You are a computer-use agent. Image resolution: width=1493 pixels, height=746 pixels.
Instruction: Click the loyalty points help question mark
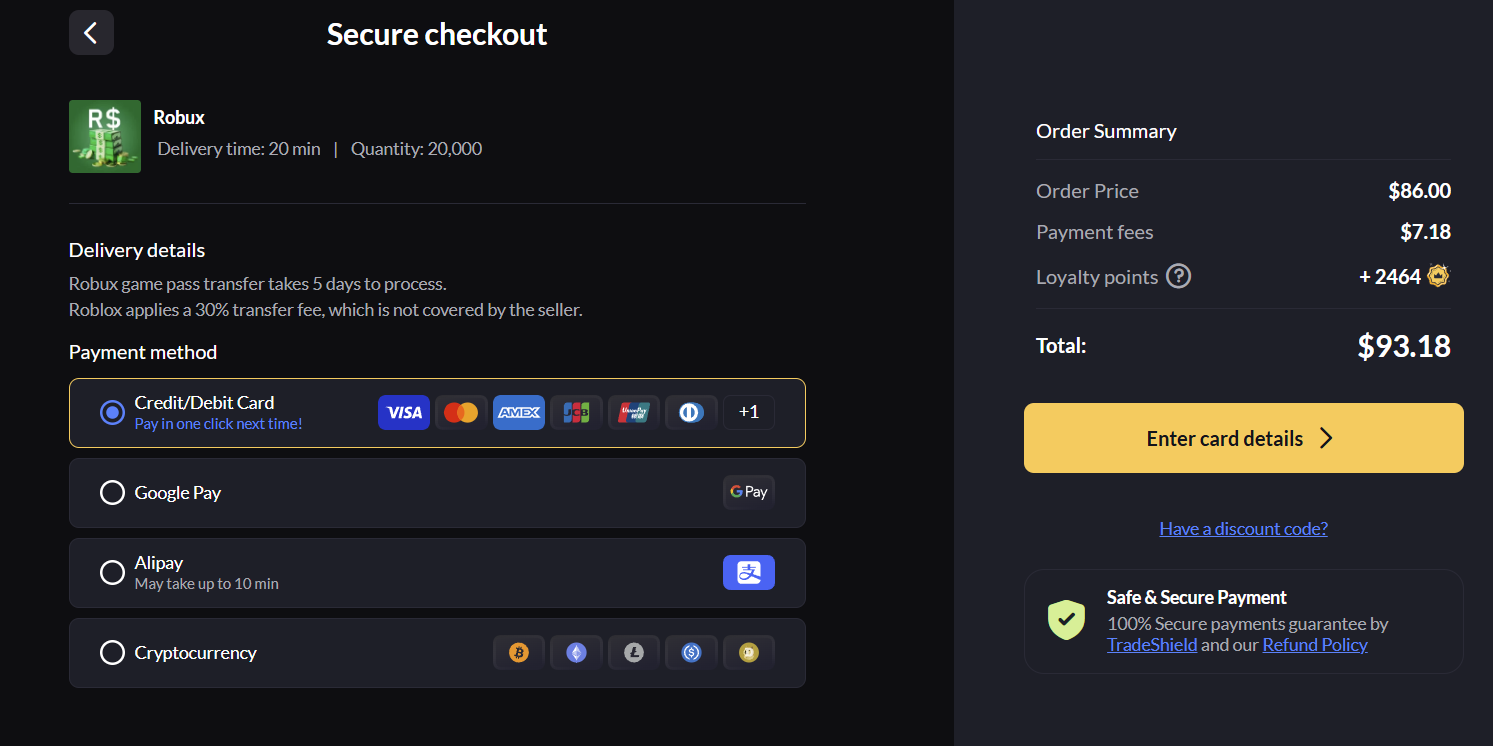click(1179, 276)
